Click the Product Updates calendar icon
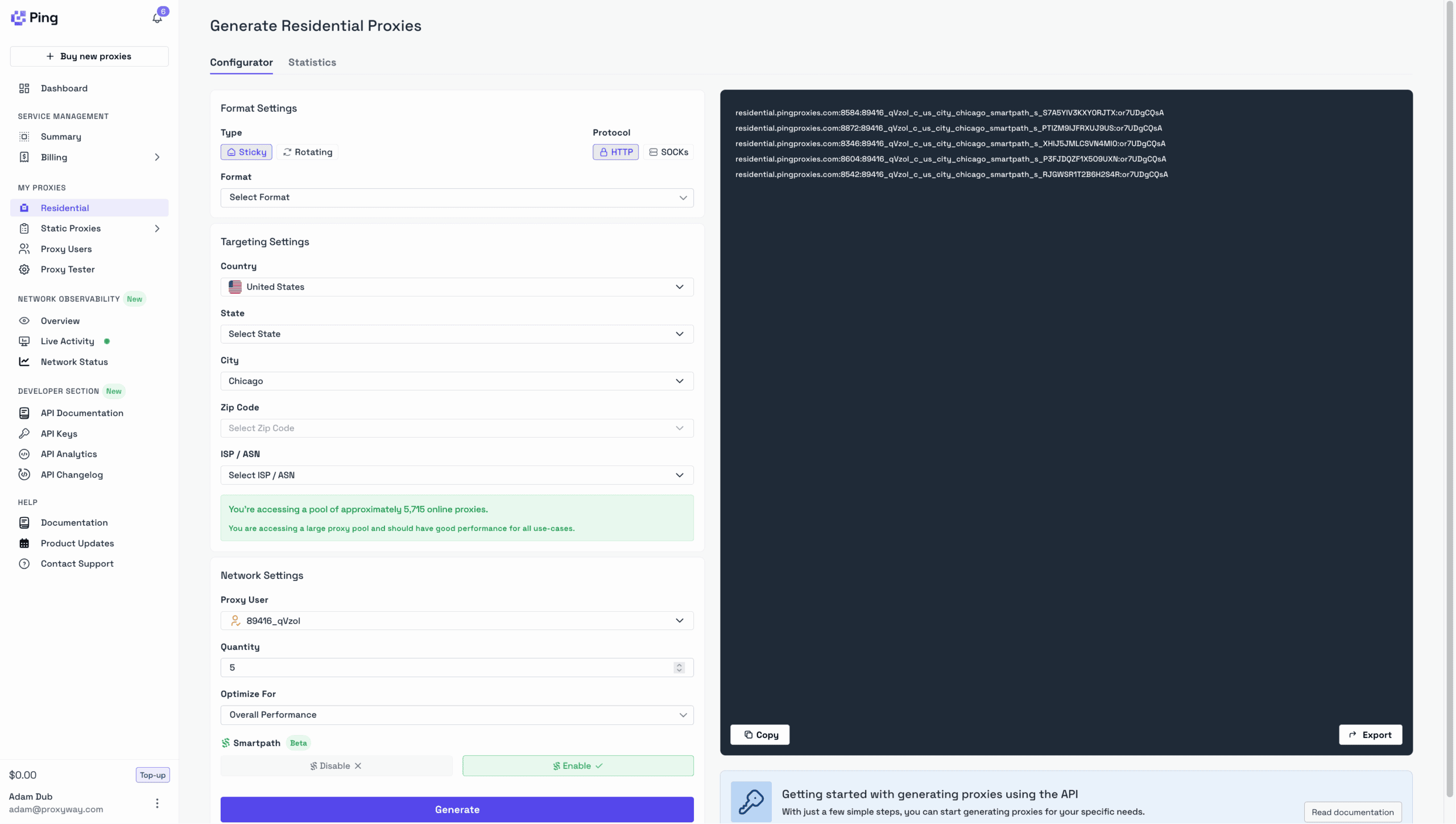This screenshot has height=824, width=1456. click(24, 543)
